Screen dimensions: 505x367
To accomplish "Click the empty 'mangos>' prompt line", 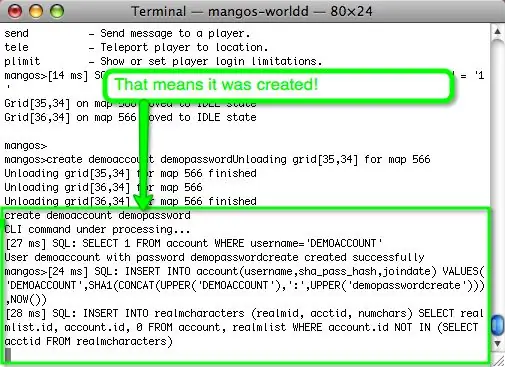I will [x=26, y=146].
